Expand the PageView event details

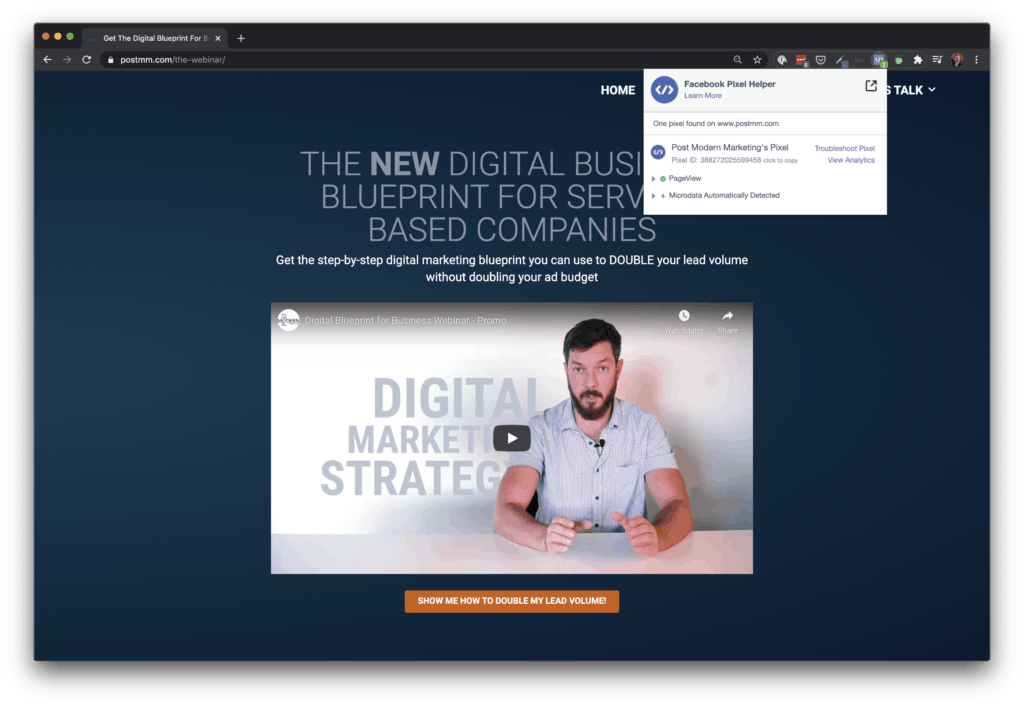[653, 178]
